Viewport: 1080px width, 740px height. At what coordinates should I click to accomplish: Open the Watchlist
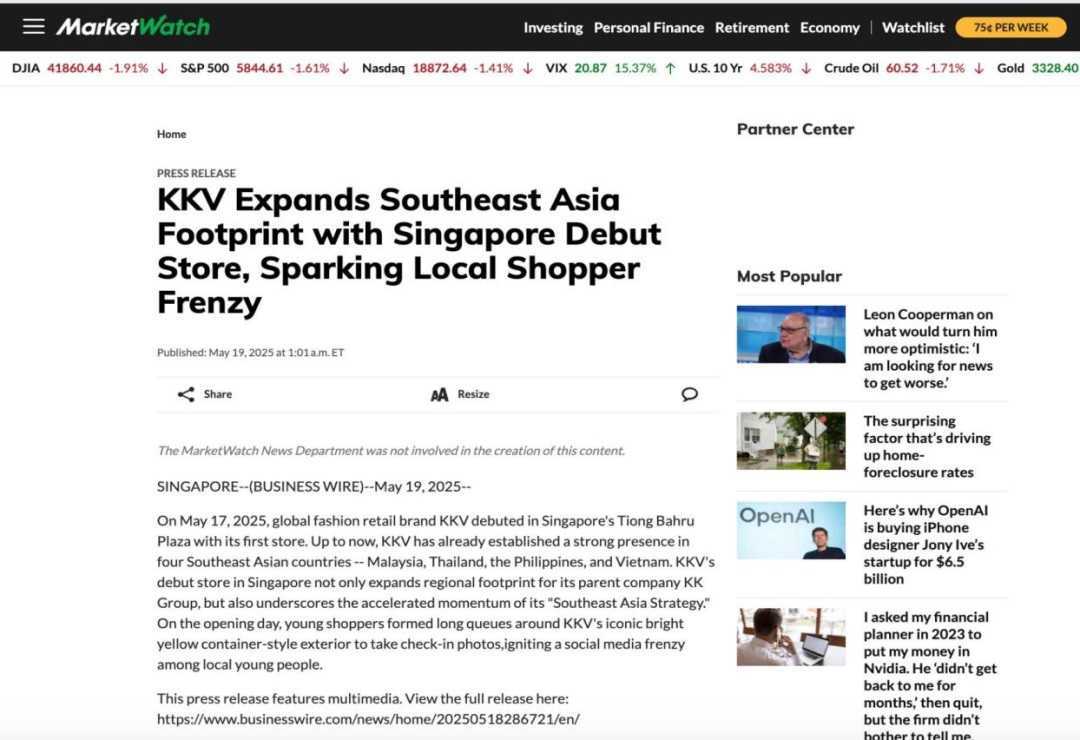click(912, 28)
